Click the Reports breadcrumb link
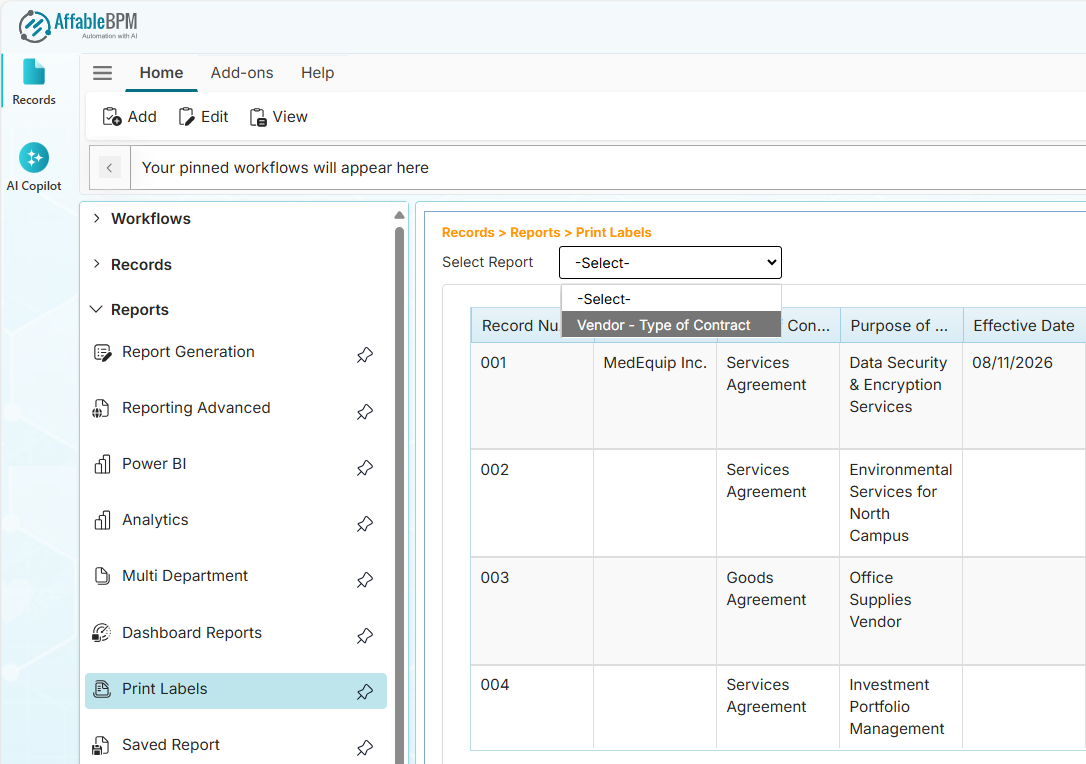The width and height of the screenshot is (1086, 764). tap(535, 233)
